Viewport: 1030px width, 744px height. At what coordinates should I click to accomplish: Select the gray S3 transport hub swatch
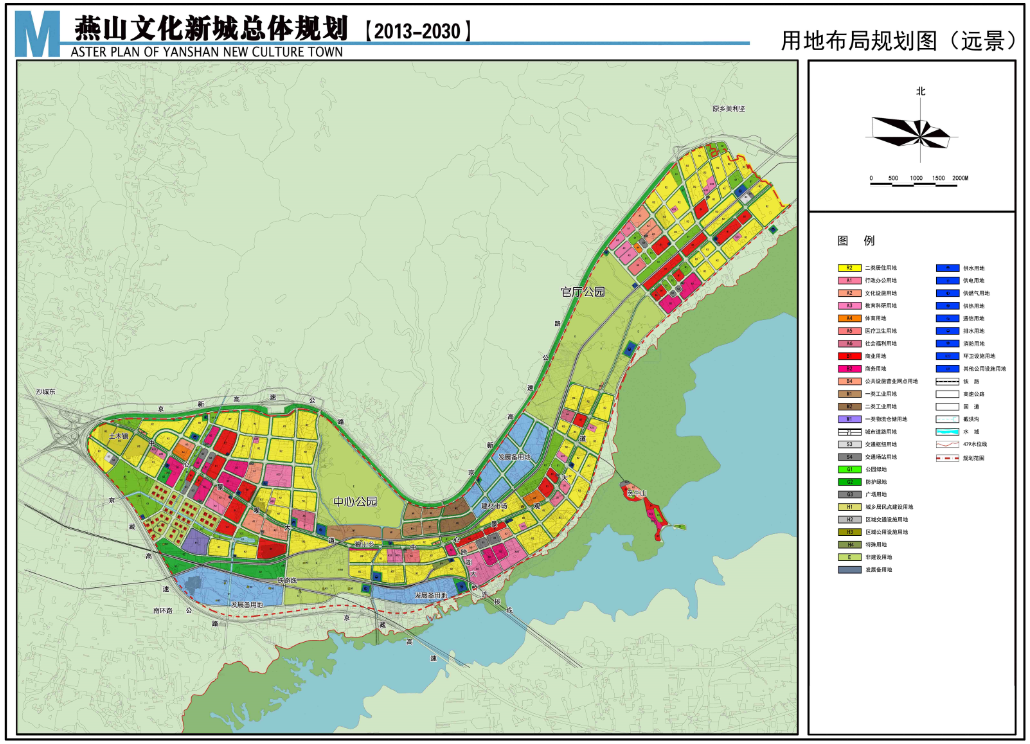(849, 444)
